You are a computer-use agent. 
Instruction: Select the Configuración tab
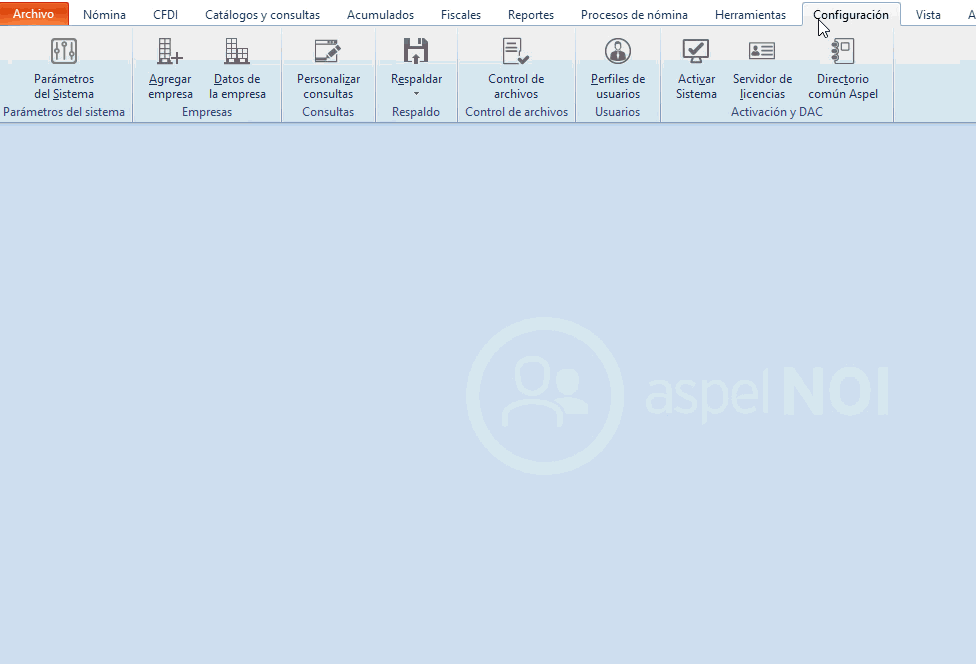point(851,14)
